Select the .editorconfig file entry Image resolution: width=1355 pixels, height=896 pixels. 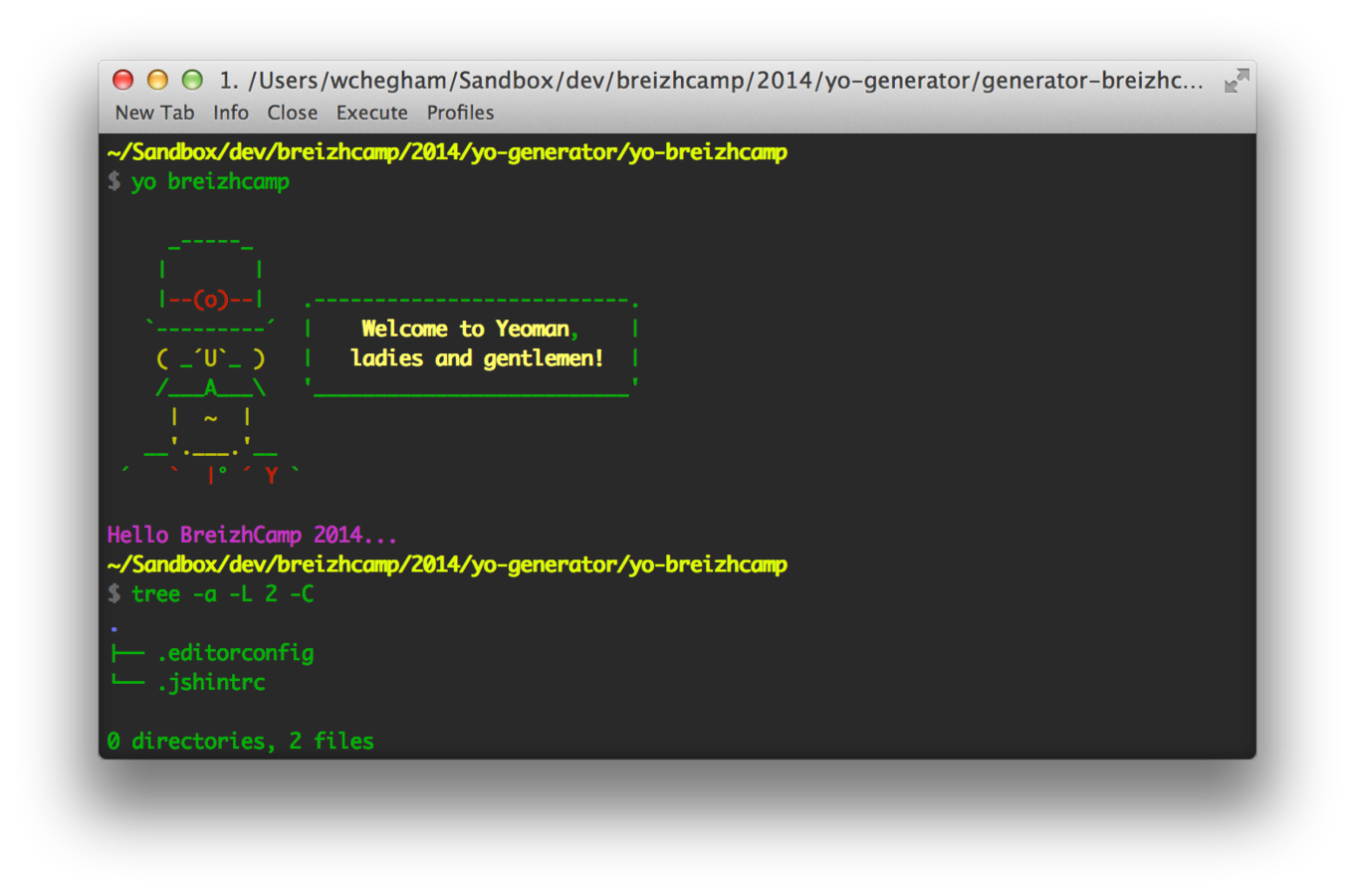(235, 653)
